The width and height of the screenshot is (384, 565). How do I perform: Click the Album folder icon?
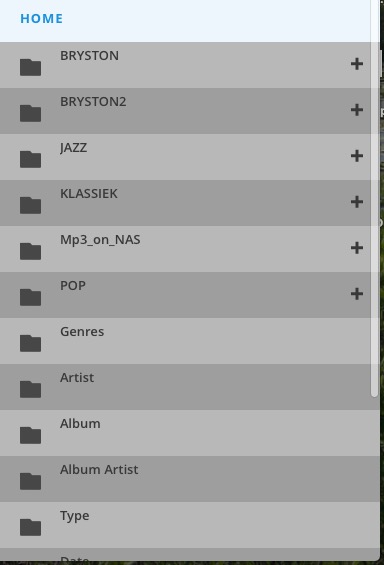30,435
